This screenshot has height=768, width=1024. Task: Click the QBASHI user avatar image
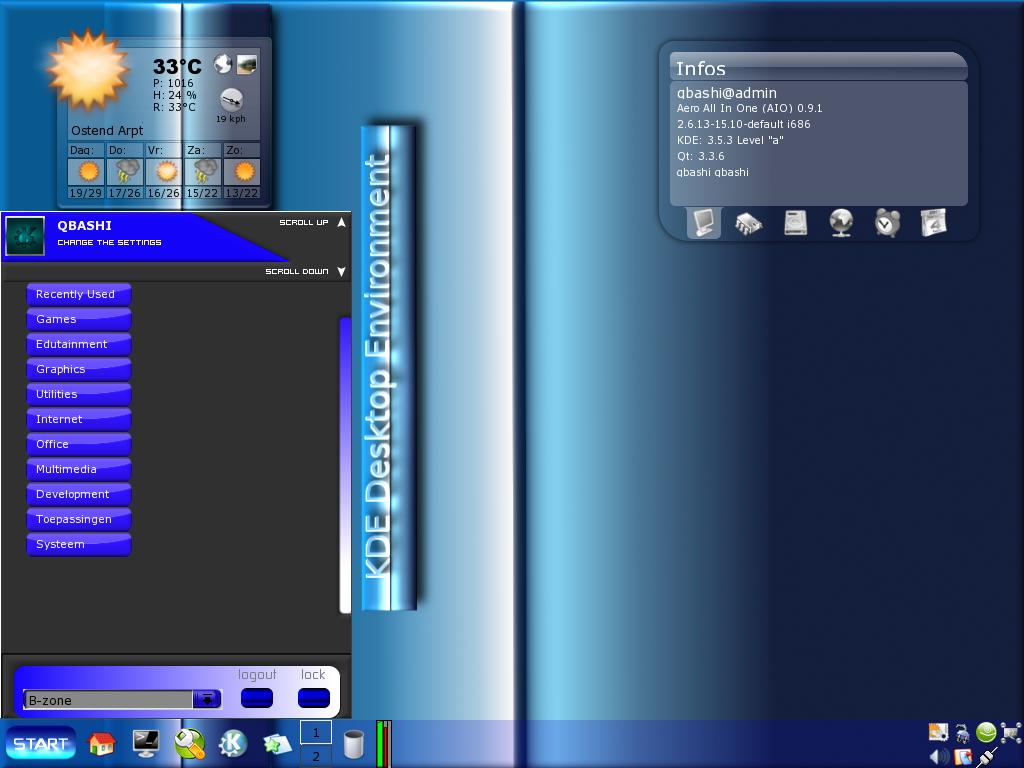click(25, 235)
